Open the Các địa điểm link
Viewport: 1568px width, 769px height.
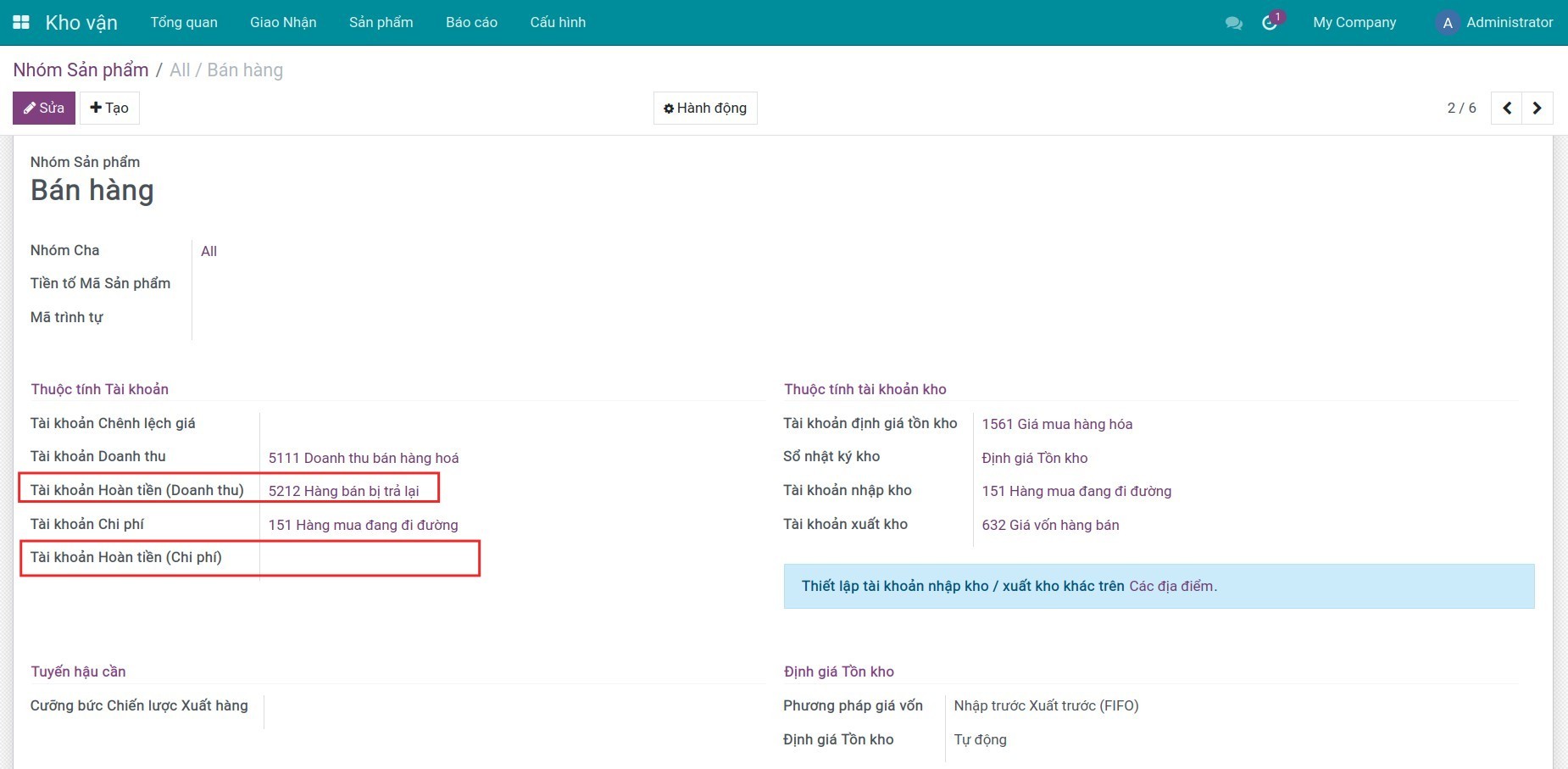click(x=1171, y=587)
